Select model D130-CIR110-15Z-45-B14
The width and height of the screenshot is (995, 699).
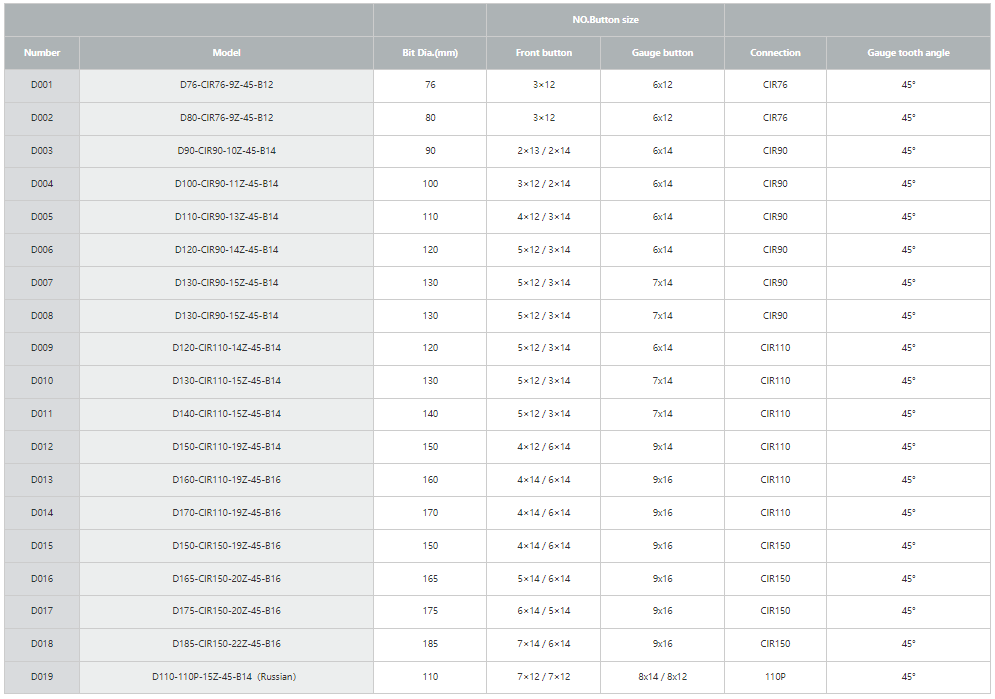click(227, 381)
